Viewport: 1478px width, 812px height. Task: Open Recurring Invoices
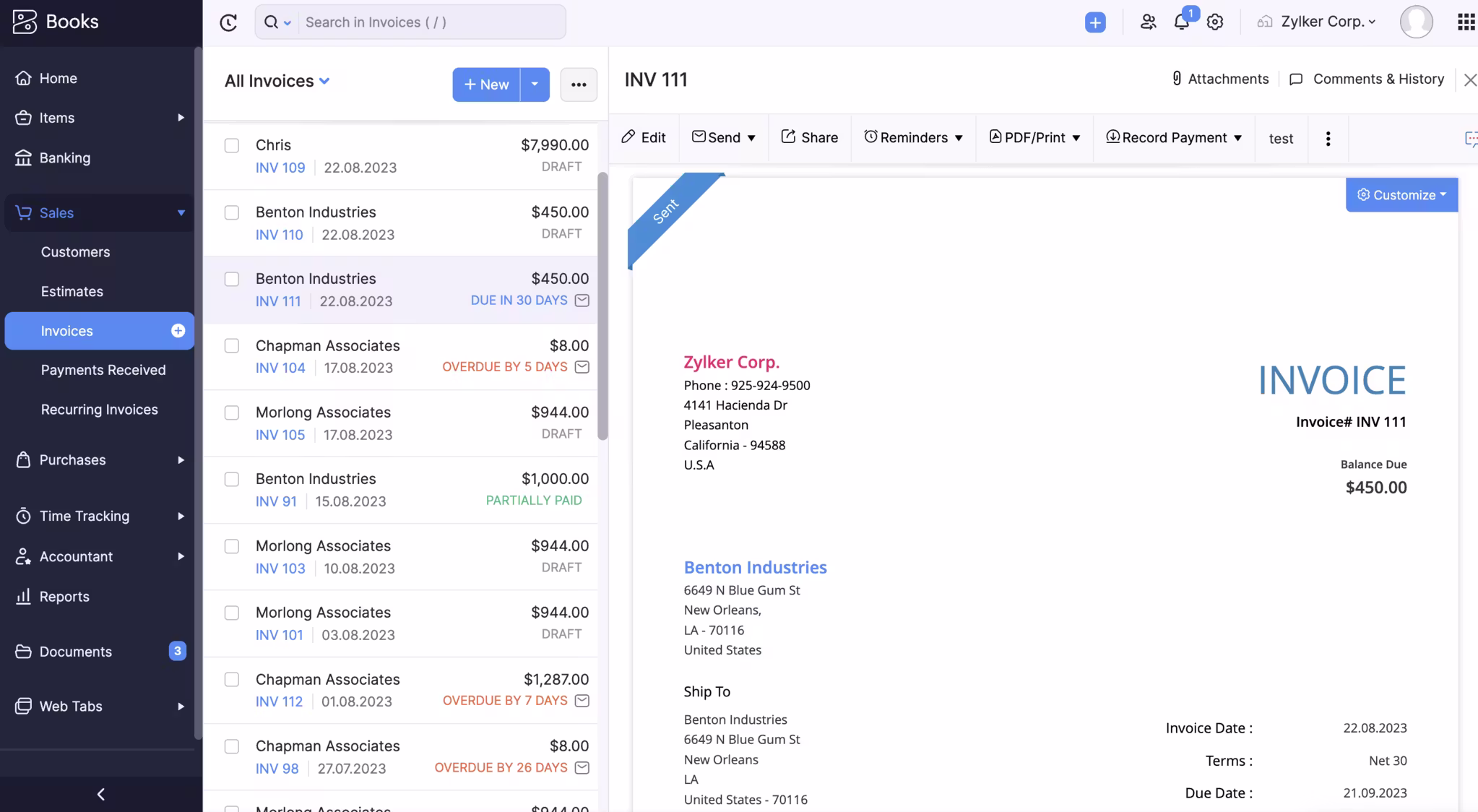[x=100, y=410]
